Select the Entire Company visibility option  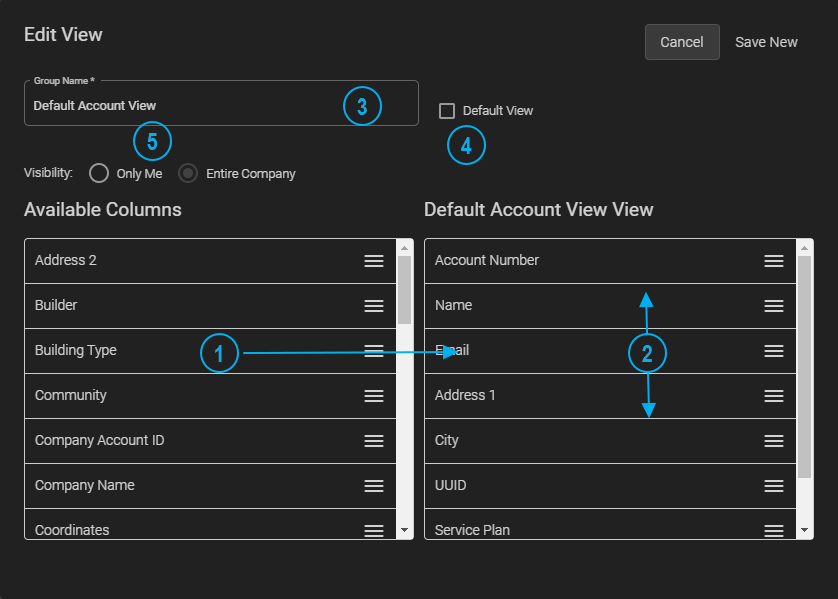tap(187, 173)
